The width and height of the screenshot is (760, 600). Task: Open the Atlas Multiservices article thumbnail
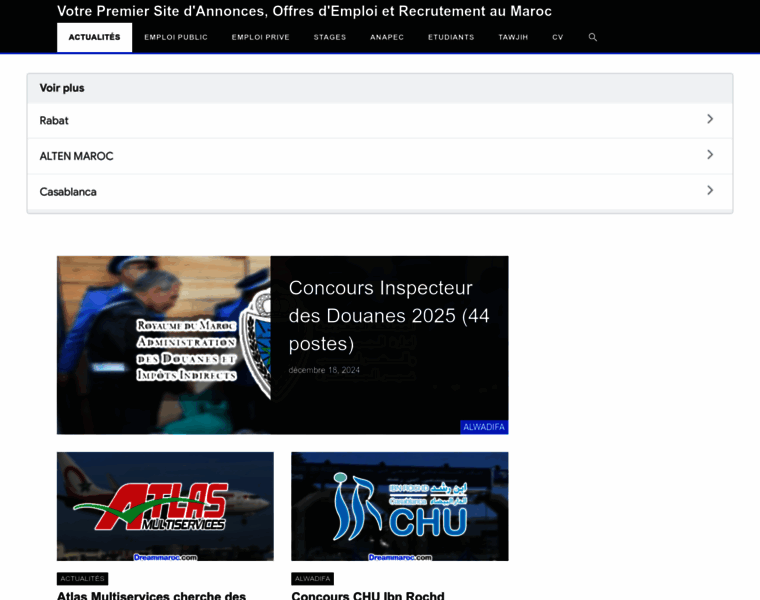click(x=165, y=506)
